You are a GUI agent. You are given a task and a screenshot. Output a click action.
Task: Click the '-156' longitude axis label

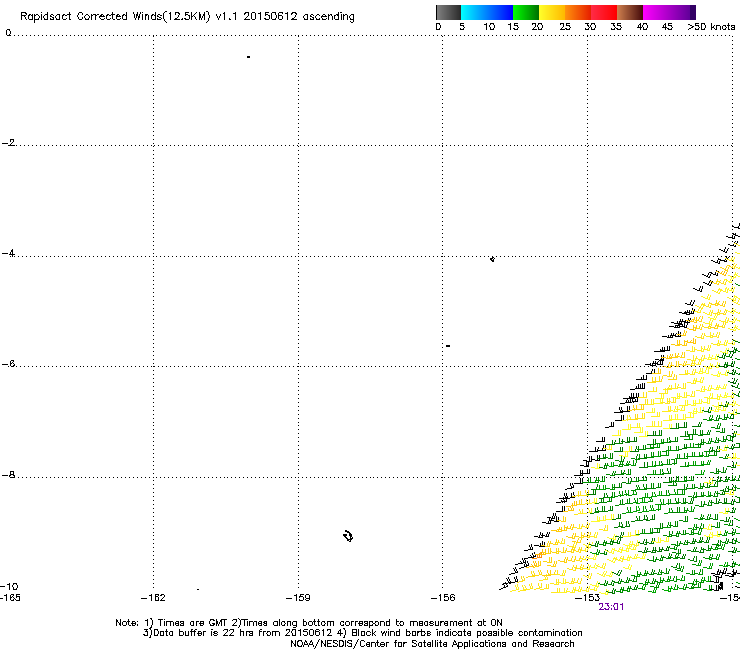point(443,598)
